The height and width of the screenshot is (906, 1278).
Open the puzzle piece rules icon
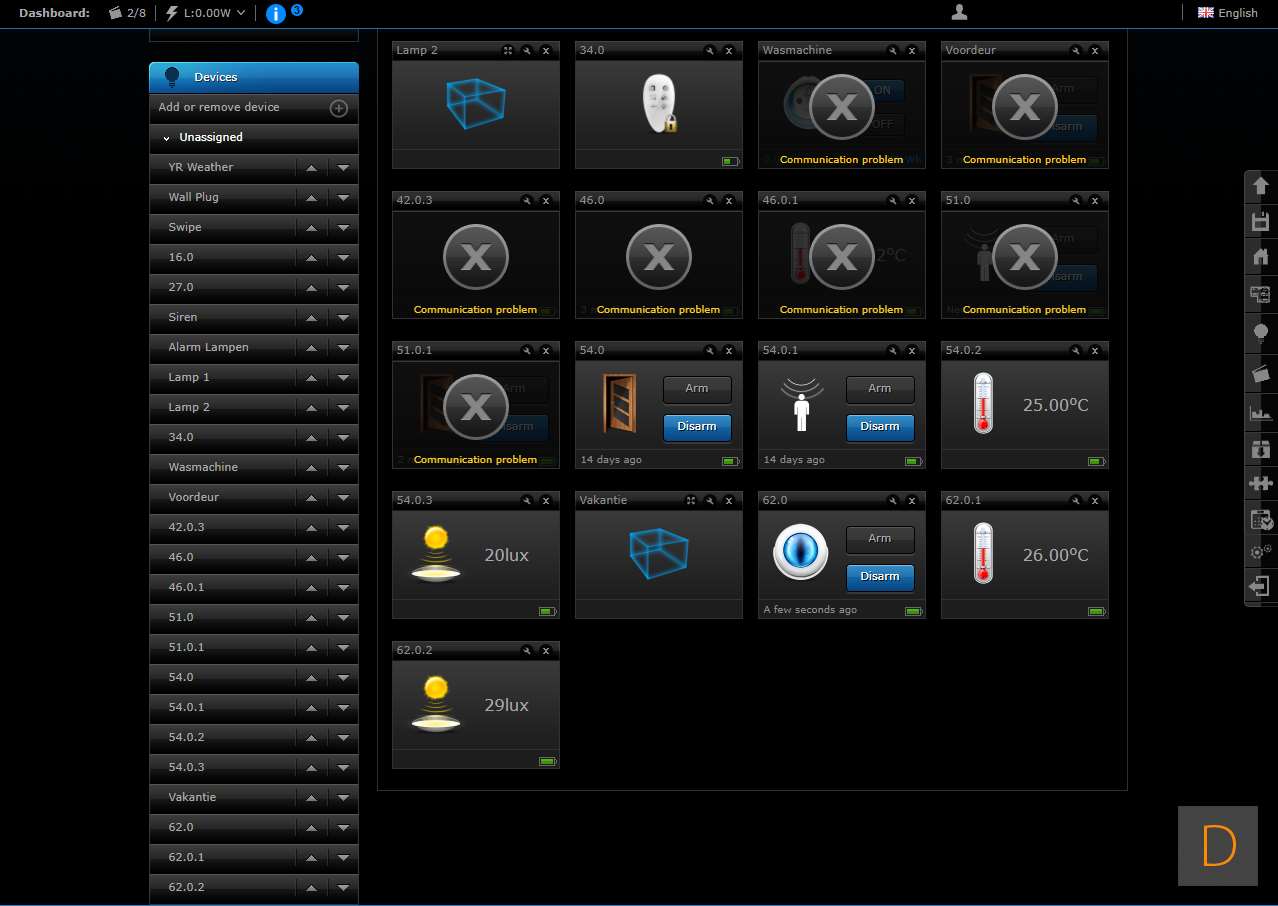tap(1260, 484)
